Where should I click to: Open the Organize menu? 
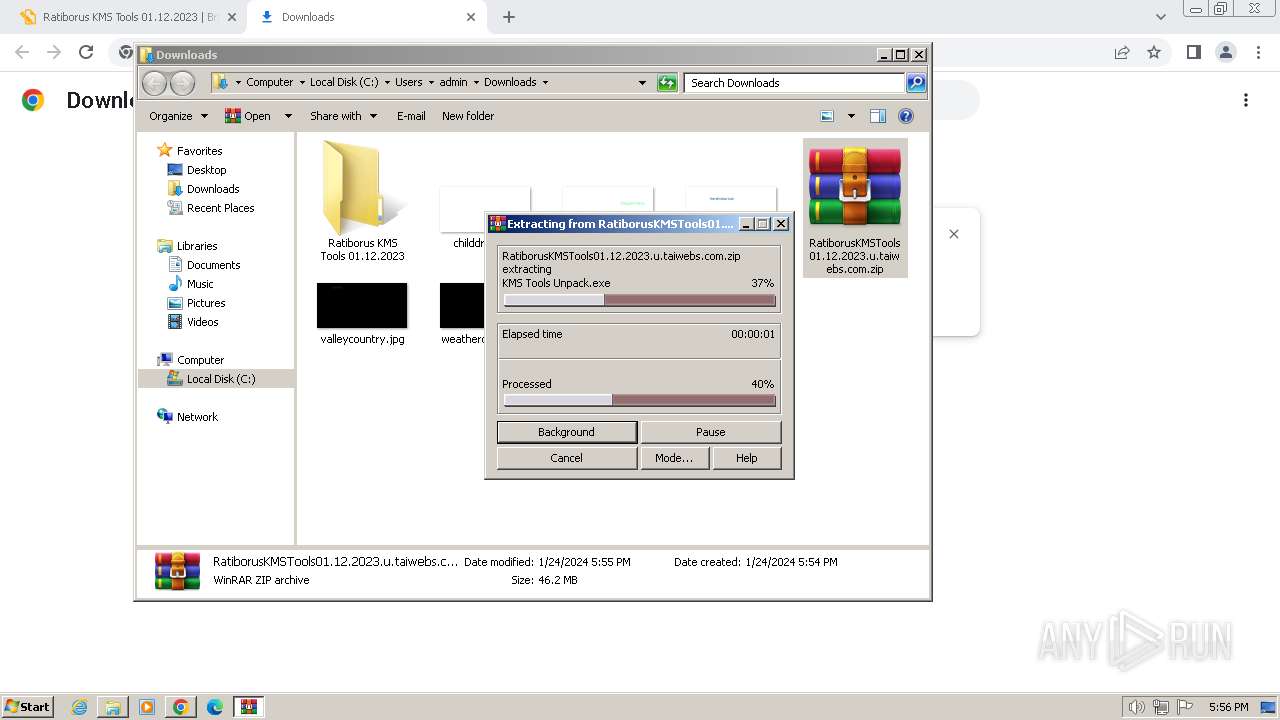(178, 116)
